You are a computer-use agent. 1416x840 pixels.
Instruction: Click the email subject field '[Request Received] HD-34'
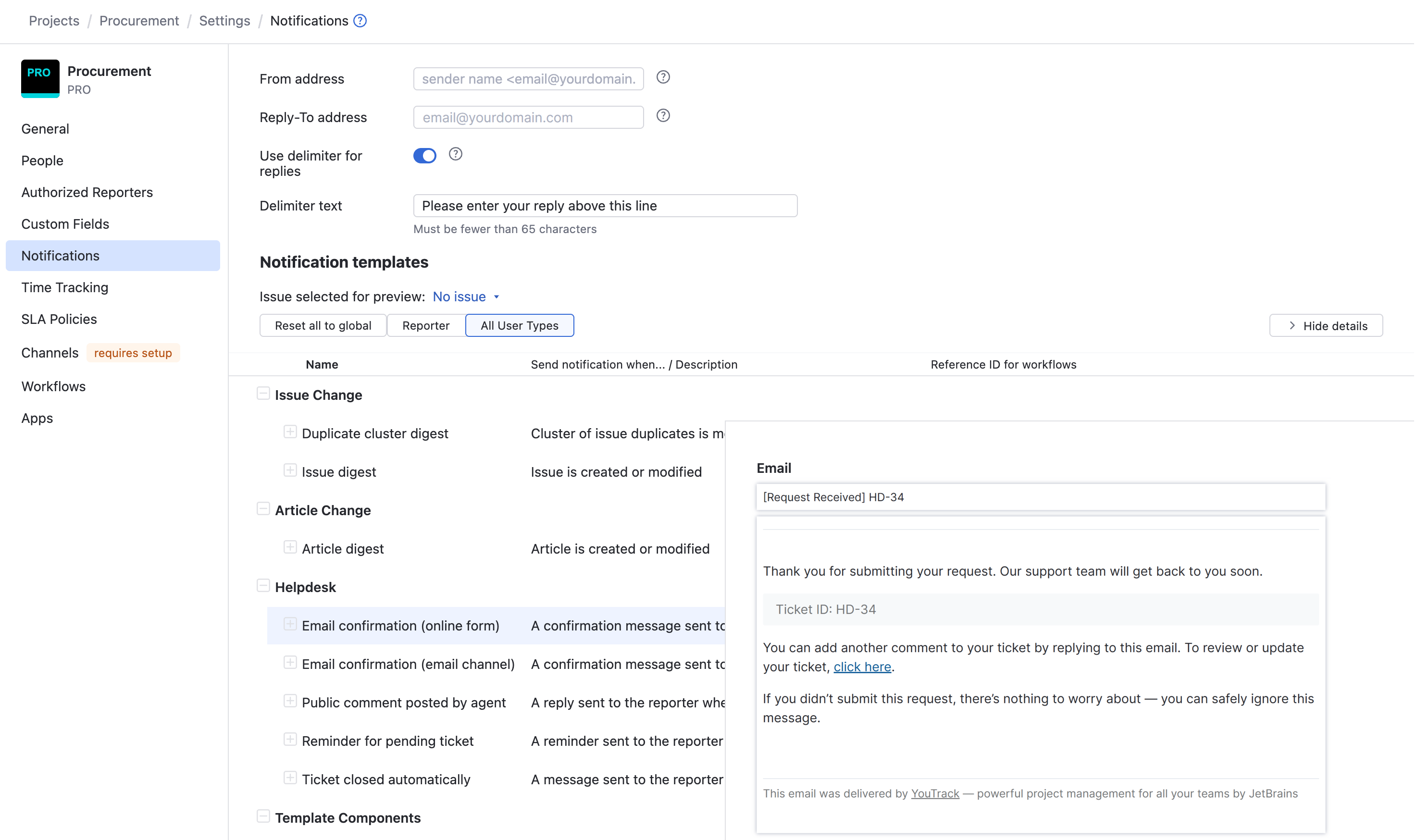[x=1041, y=497]
